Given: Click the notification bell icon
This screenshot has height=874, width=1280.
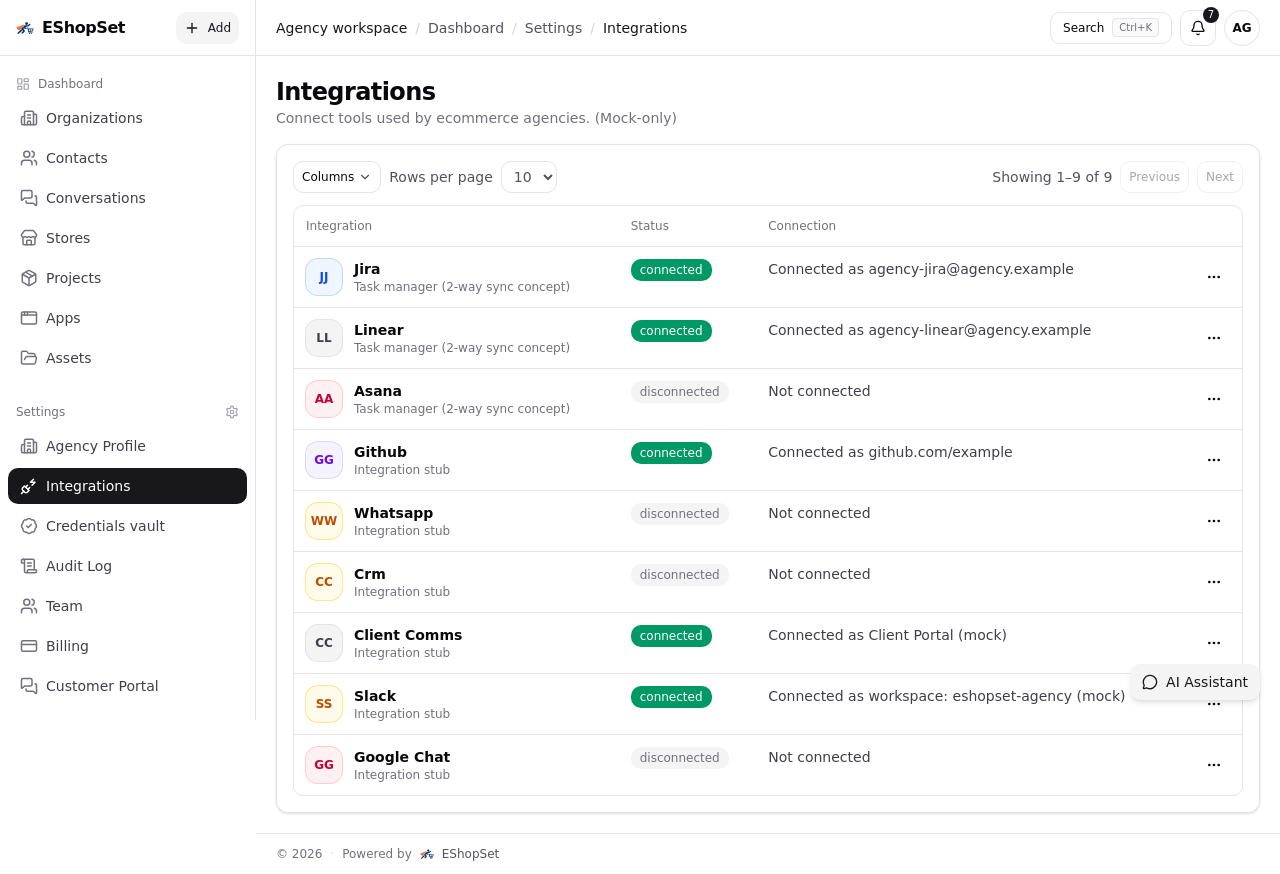Looking at the screenshot, I should (x=1197, y=28).
